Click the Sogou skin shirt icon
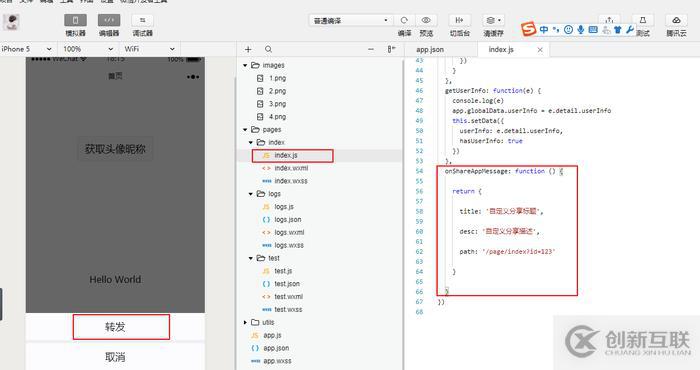 point(617,30)
